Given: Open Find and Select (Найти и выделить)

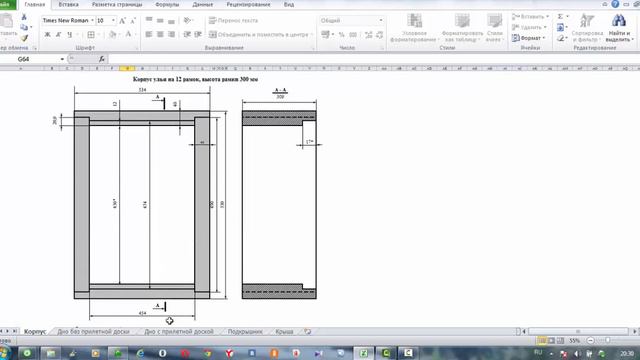Looking at the screenshot, I should pyautogui.click(x=619, y=27).
